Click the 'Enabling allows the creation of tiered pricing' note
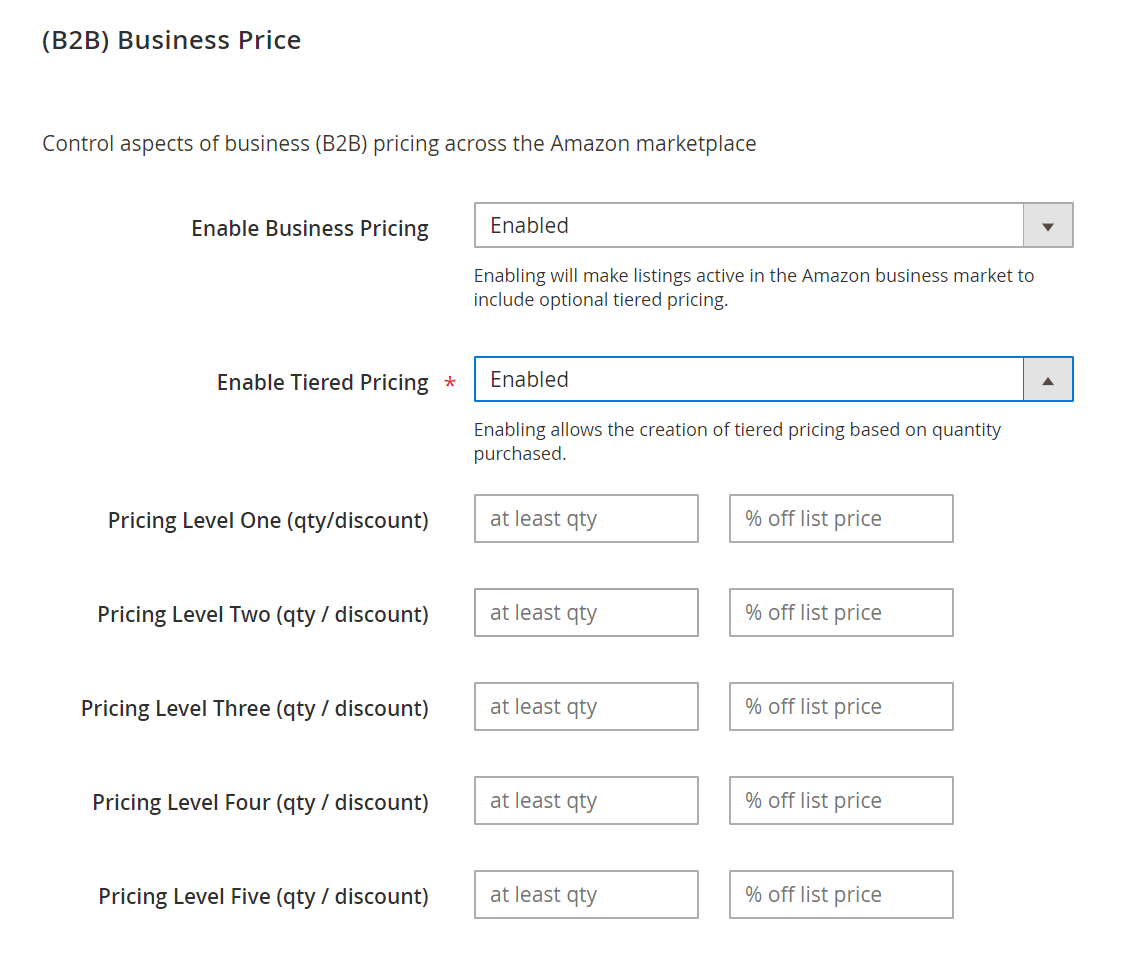 [737, 441]
